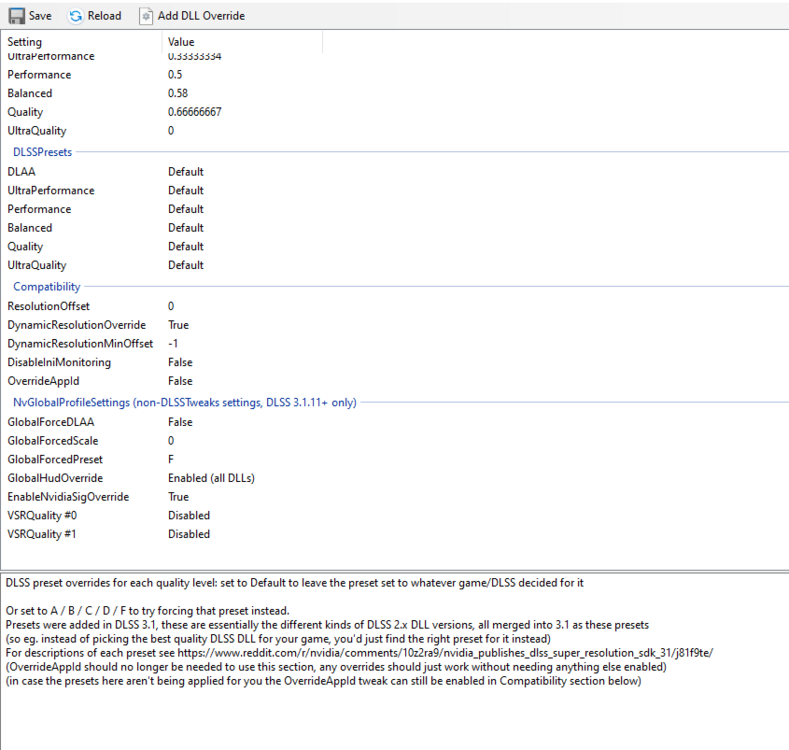
Task: Select the GlobalForcedScale setting name
Action: point(53,440)
